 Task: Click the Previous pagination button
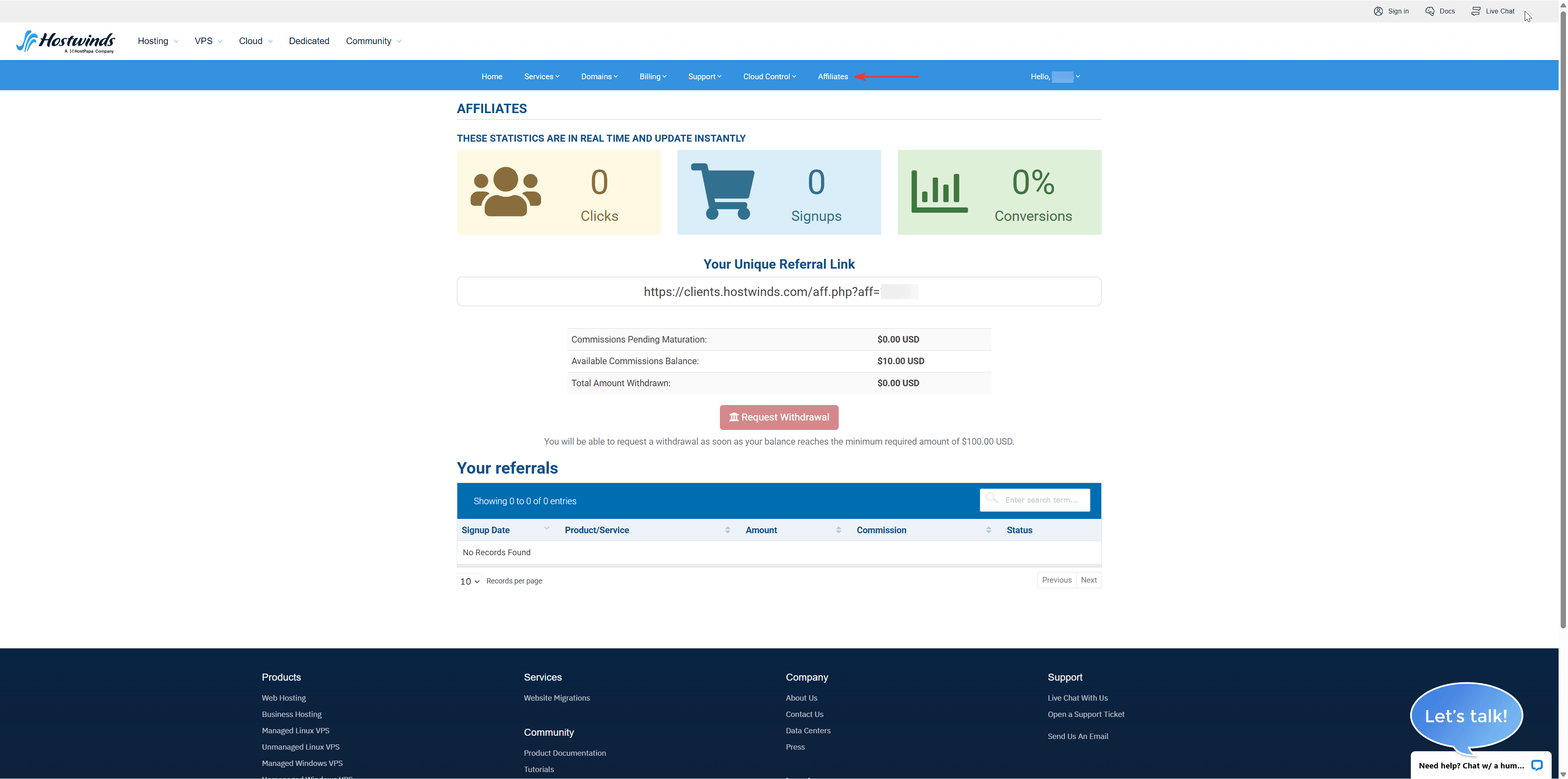[x=1057, y=580]
